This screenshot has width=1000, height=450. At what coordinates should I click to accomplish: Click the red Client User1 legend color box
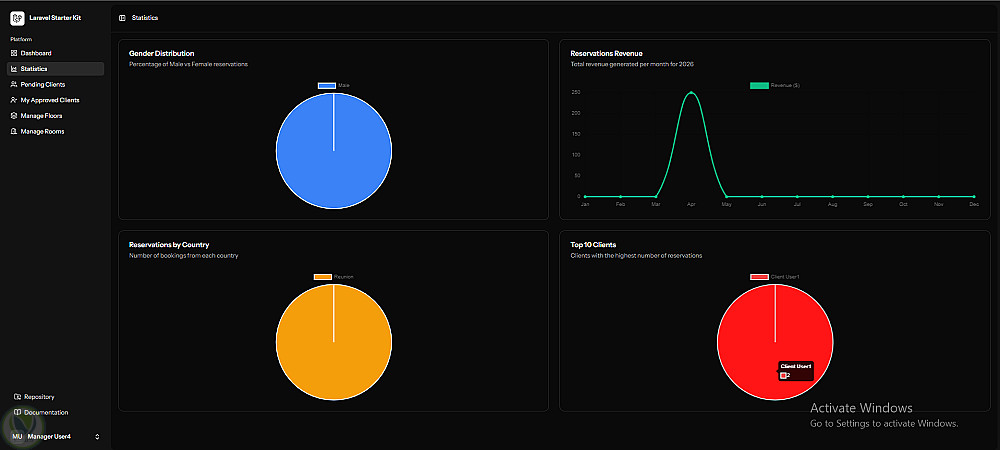(759, 277)
